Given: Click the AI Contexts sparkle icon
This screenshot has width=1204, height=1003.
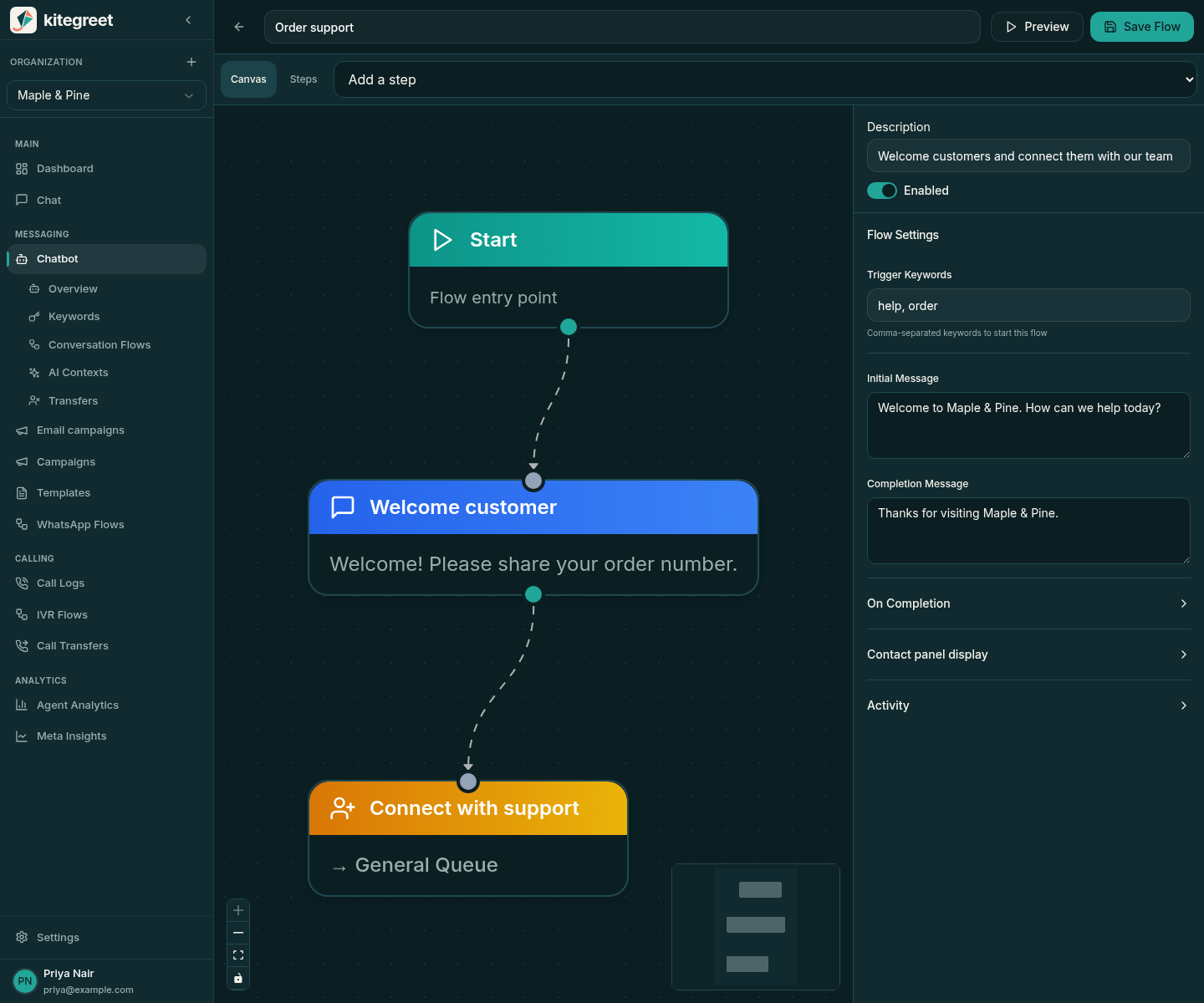Looking at the screenshot, I should (34, 373).
